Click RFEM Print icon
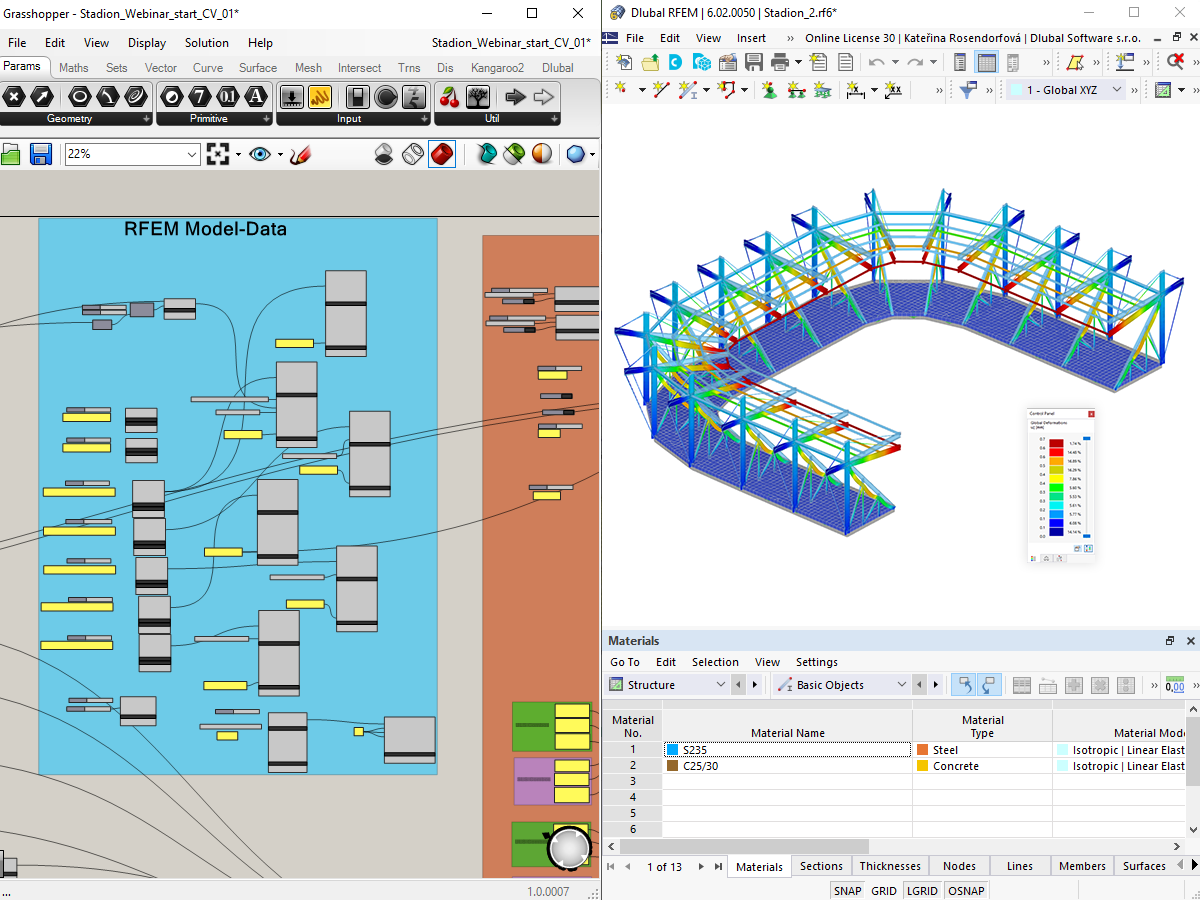The height and width of the screenshot is (900, 1200). point(780,62)
